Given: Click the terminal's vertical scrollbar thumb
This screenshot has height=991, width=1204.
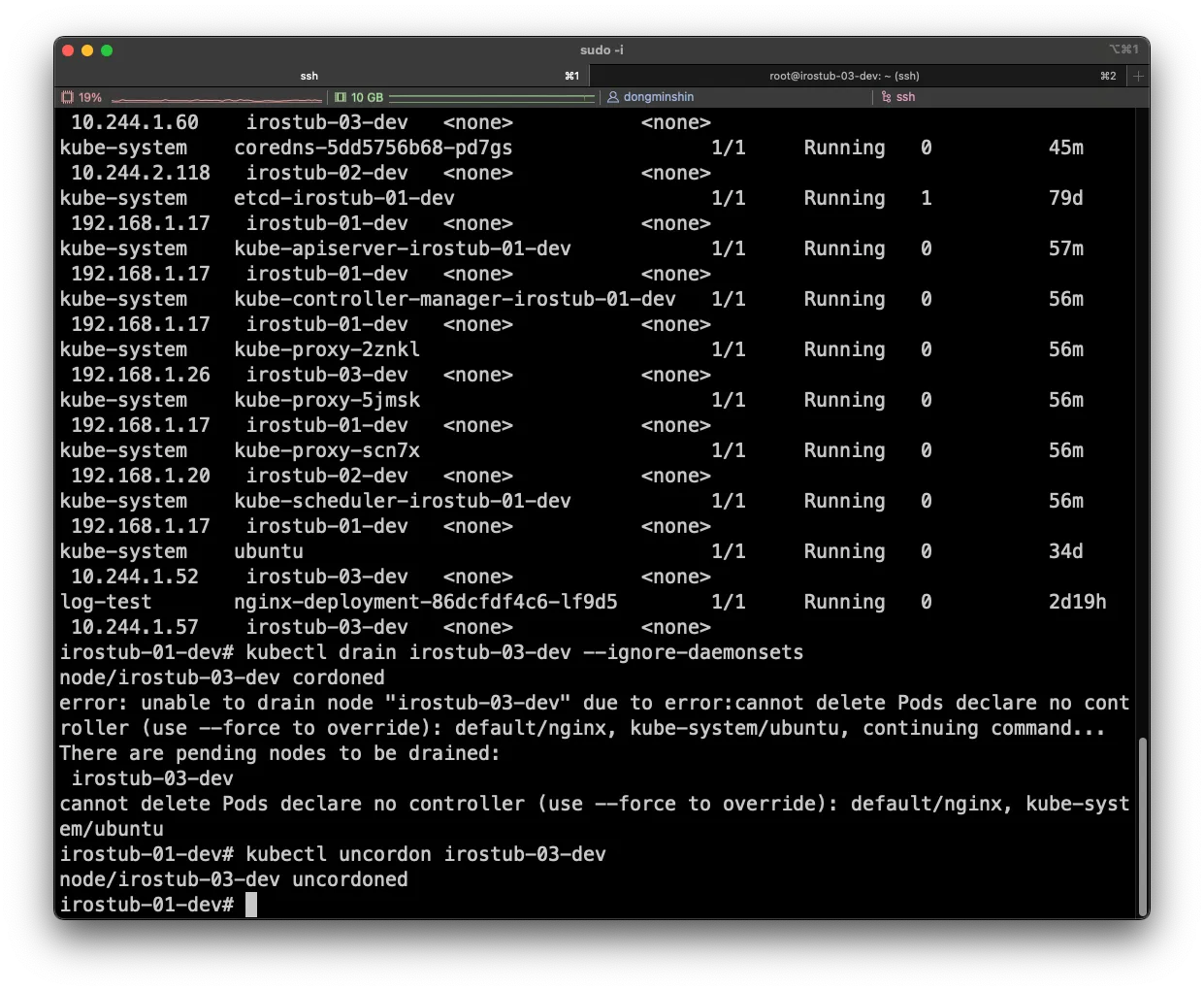Looking at the screenshot, I should coord(1143,825).
